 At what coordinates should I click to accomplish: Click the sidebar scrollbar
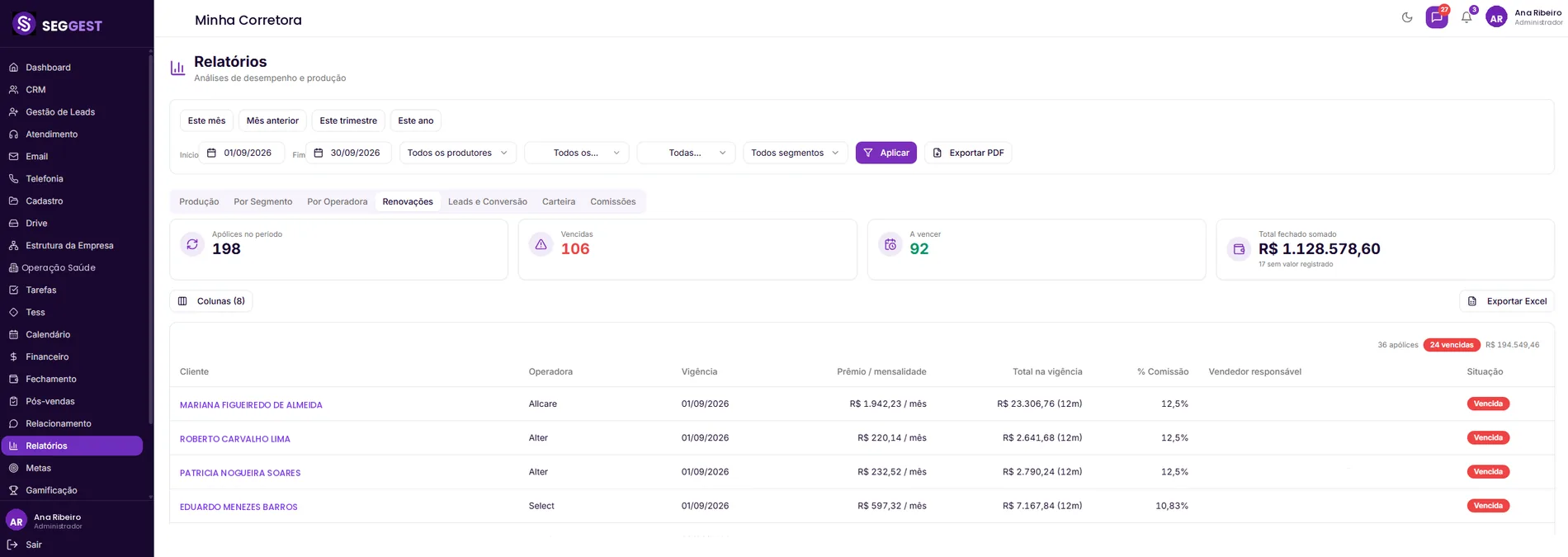[x=150, y=239]
